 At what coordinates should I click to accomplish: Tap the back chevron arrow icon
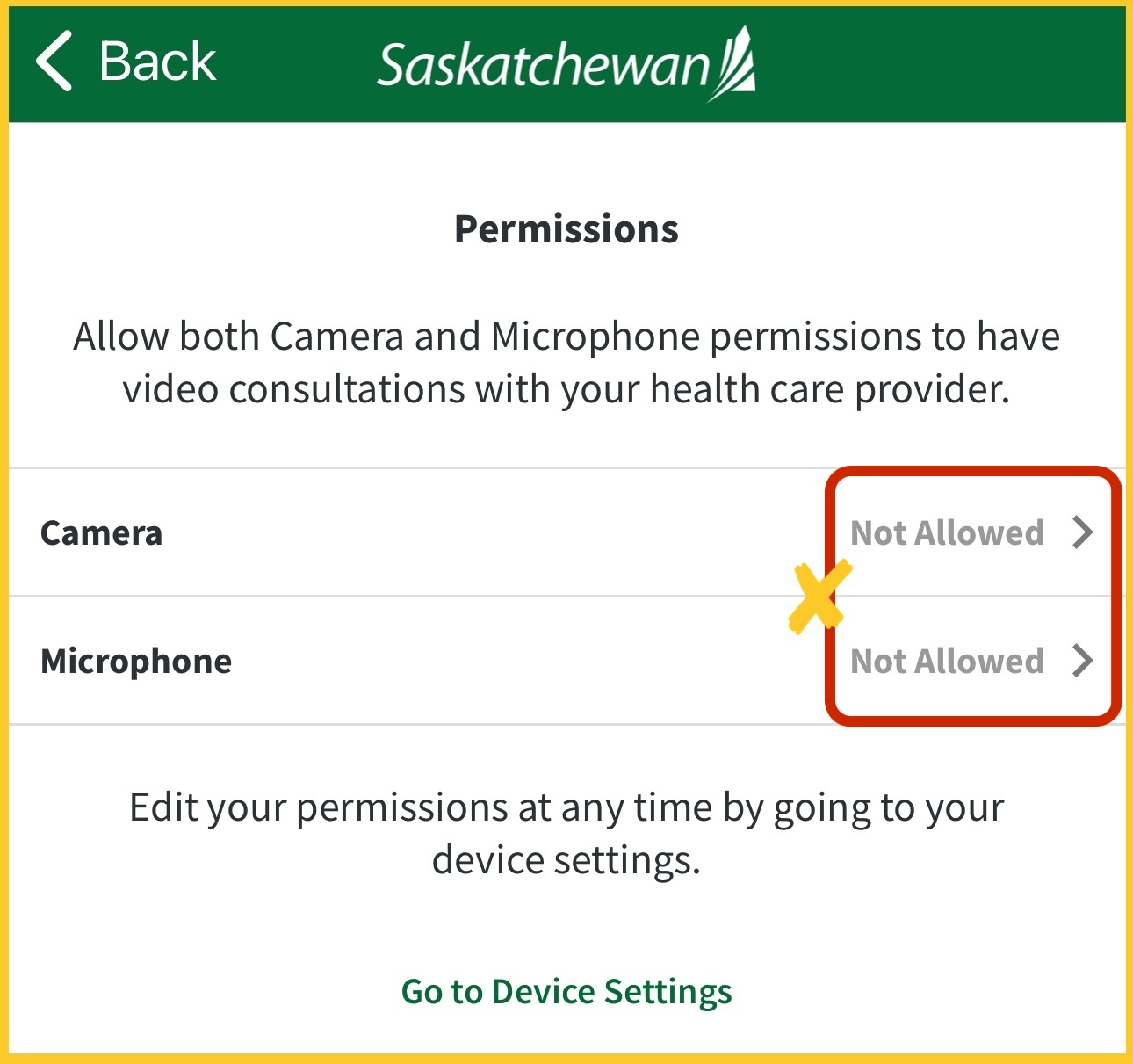click(x=54, y=62)
